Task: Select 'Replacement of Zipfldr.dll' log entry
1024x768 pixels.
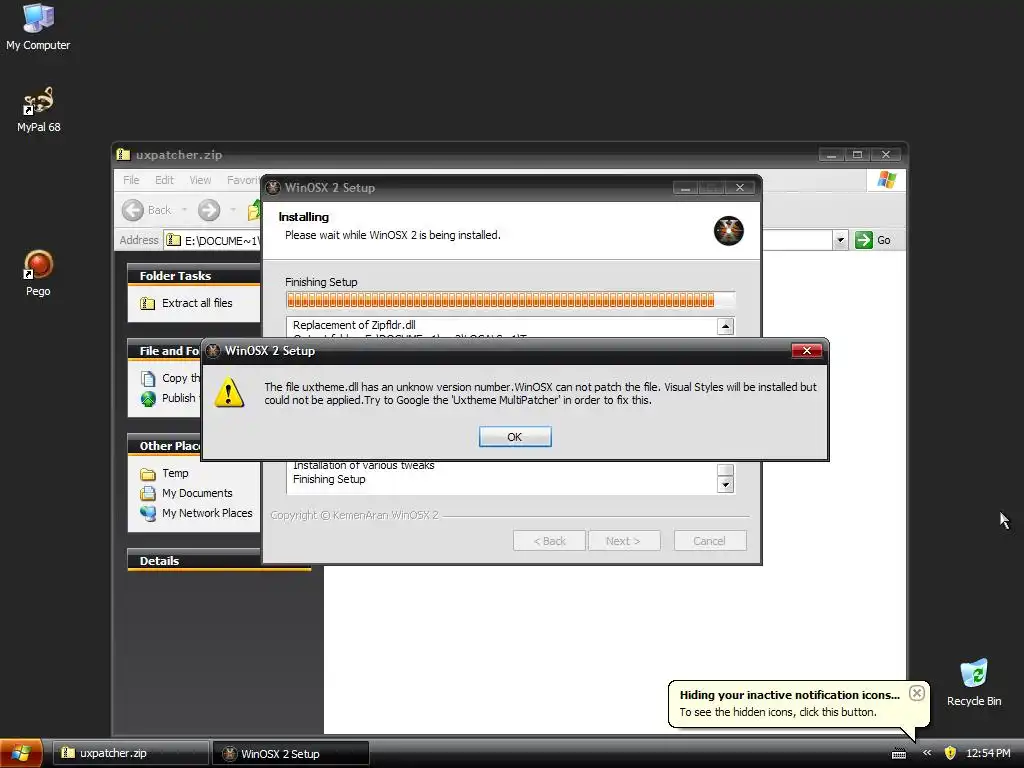Action: (x=354, y=325)
